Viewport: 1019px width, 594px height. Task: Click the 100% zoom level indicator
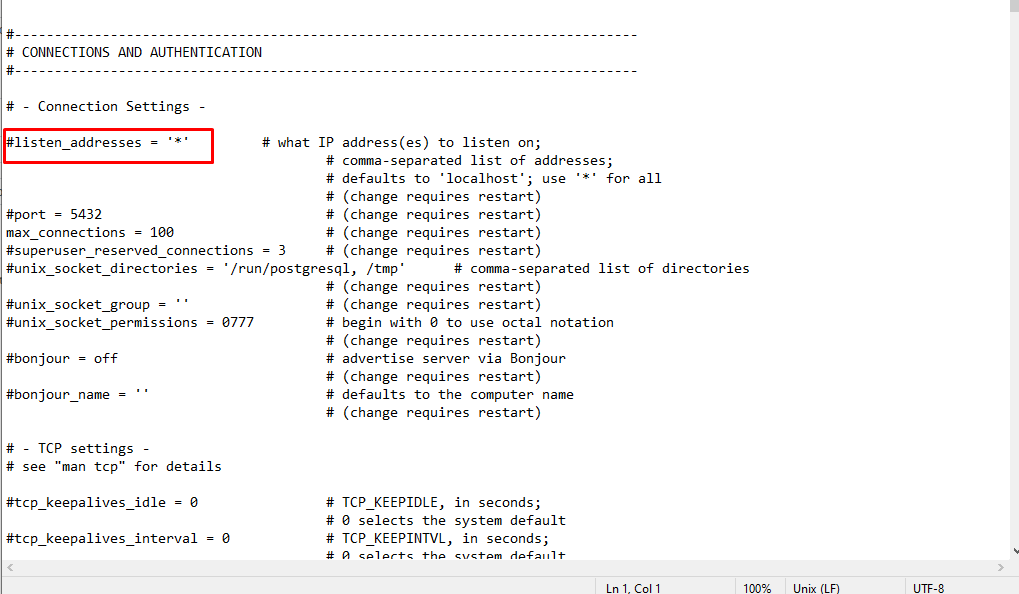tap(757, 588)
